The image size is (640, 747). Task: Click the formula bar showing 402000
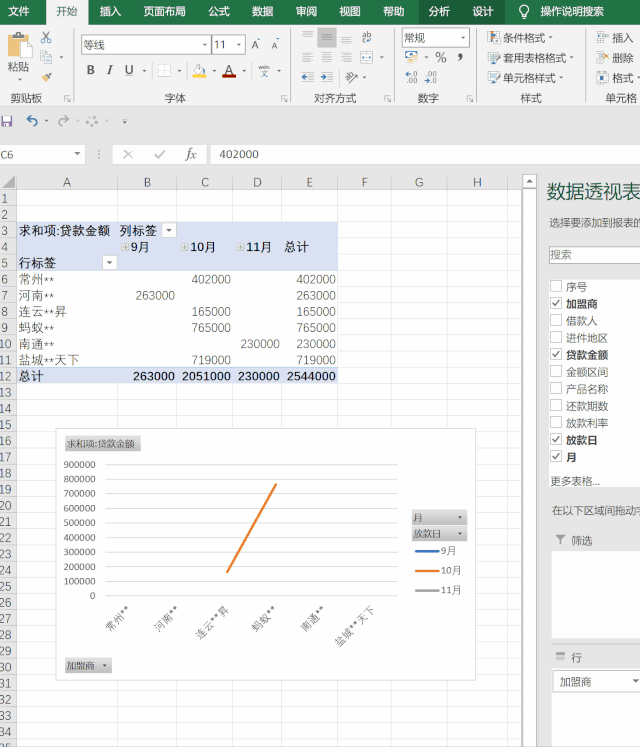[425, 154]
